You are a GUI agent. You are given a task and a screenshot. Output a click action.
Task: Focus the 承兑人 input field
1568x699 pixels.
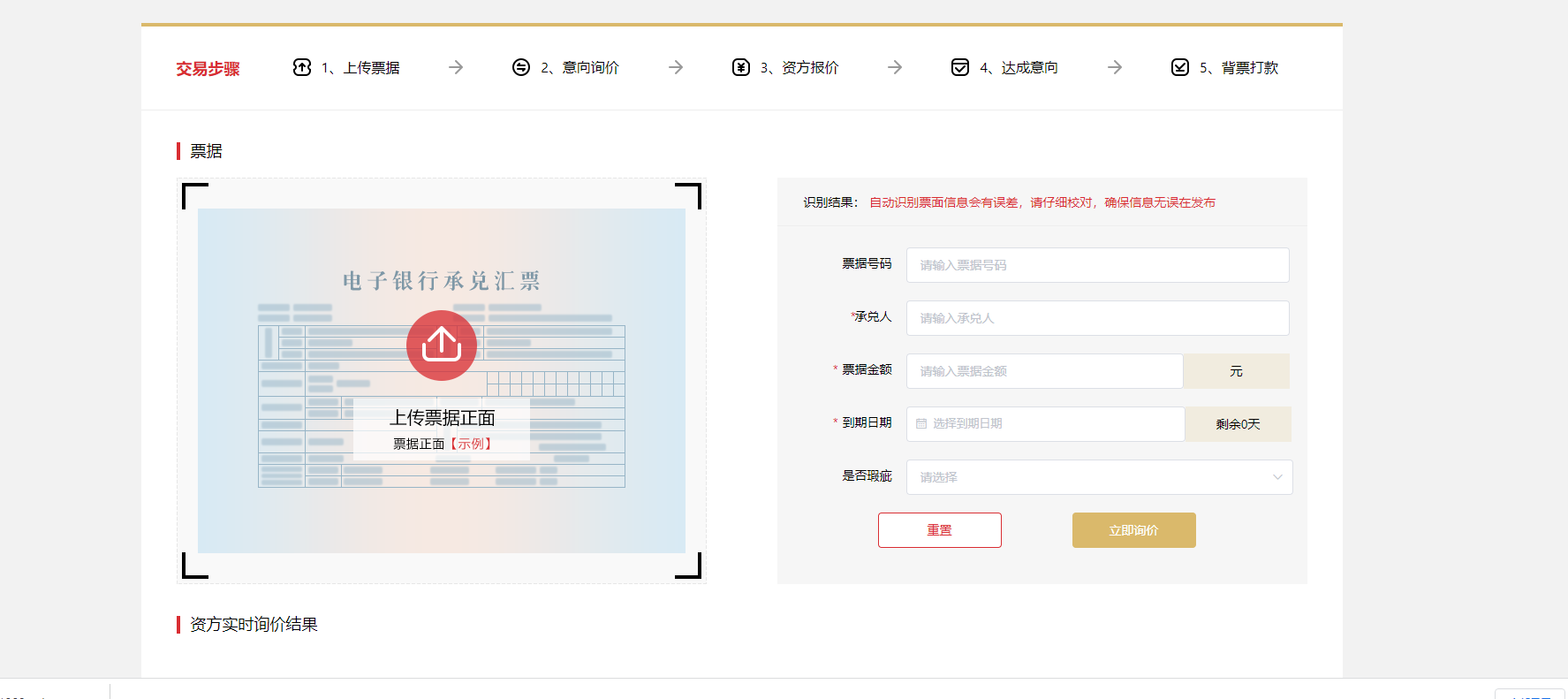[x=1098, y=318]
